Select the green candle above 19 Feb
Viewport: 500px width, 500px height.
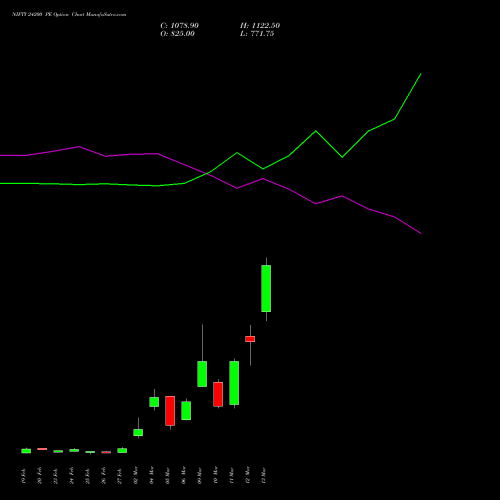click(26, 451)
